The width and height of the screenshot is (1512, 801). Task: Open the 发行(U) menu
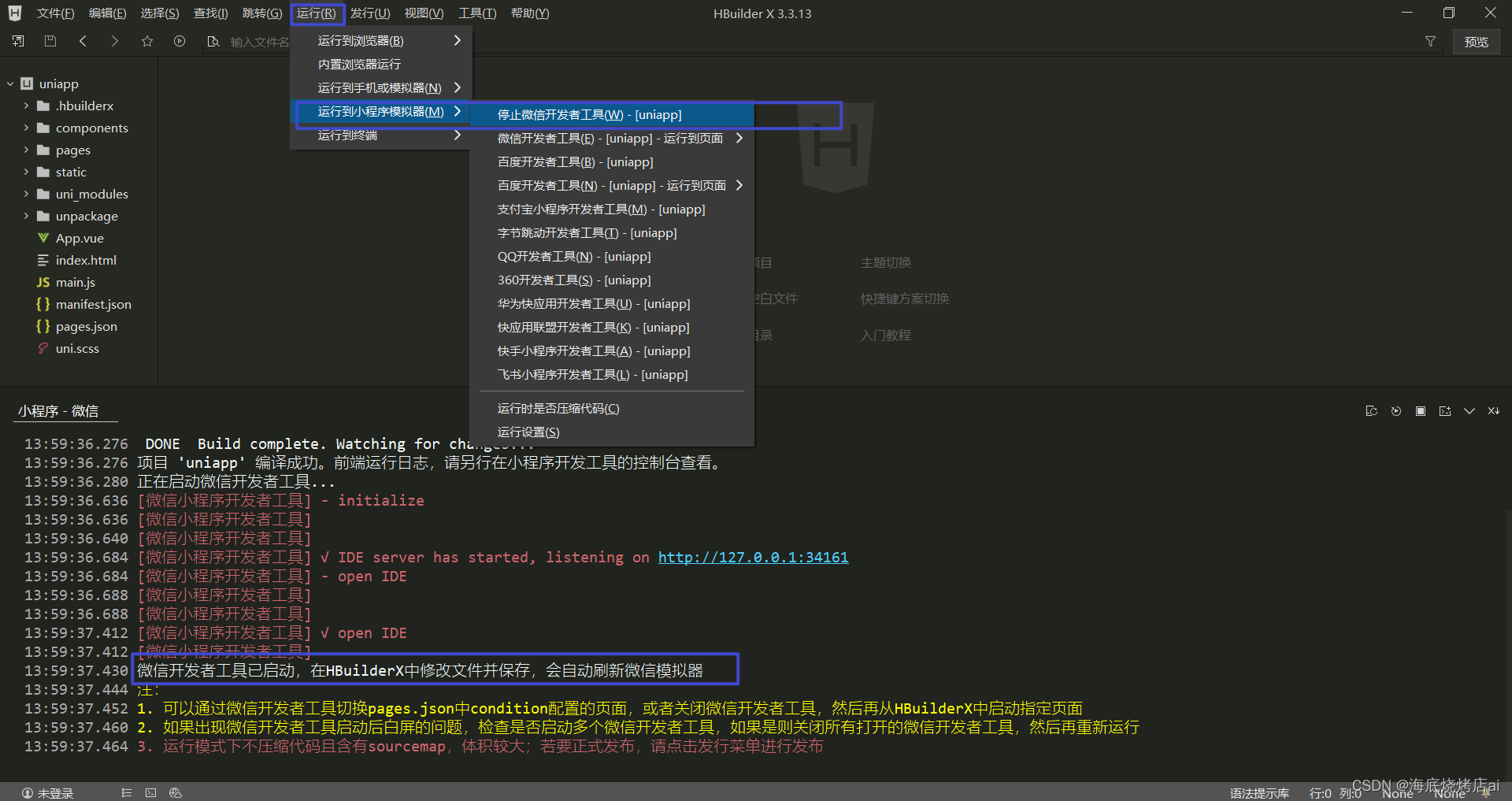pyautogui.click(x=370, y=13)
